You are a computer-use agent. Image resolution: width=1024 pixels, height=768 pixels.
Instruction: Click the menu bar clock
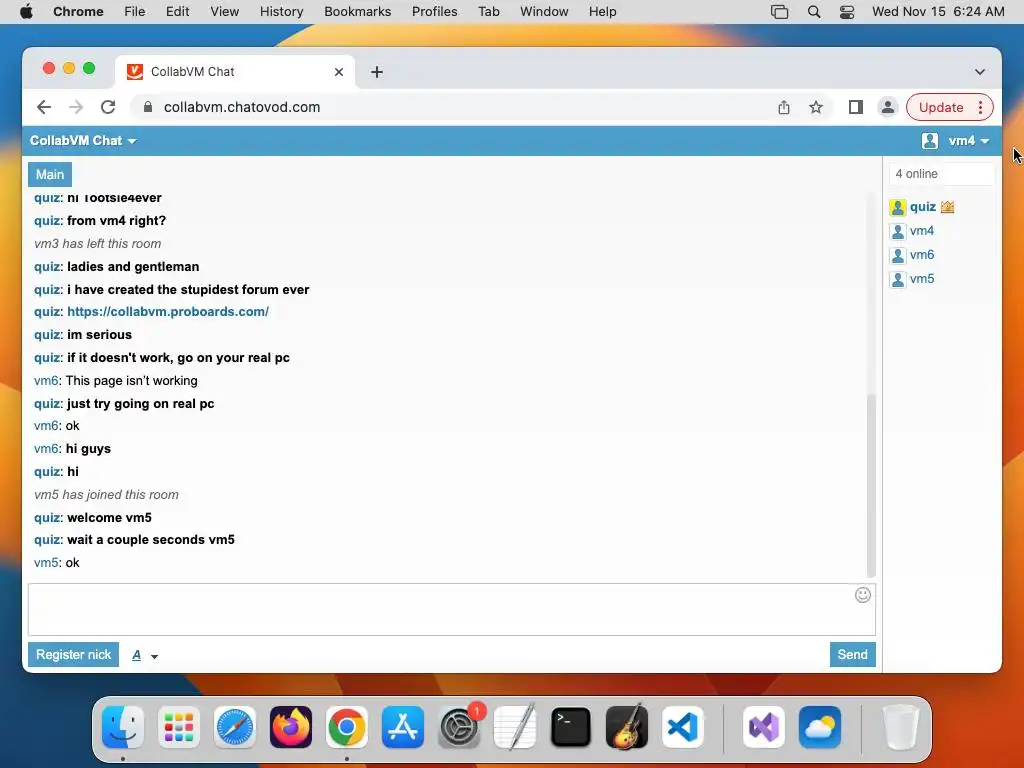click(938, 12)
